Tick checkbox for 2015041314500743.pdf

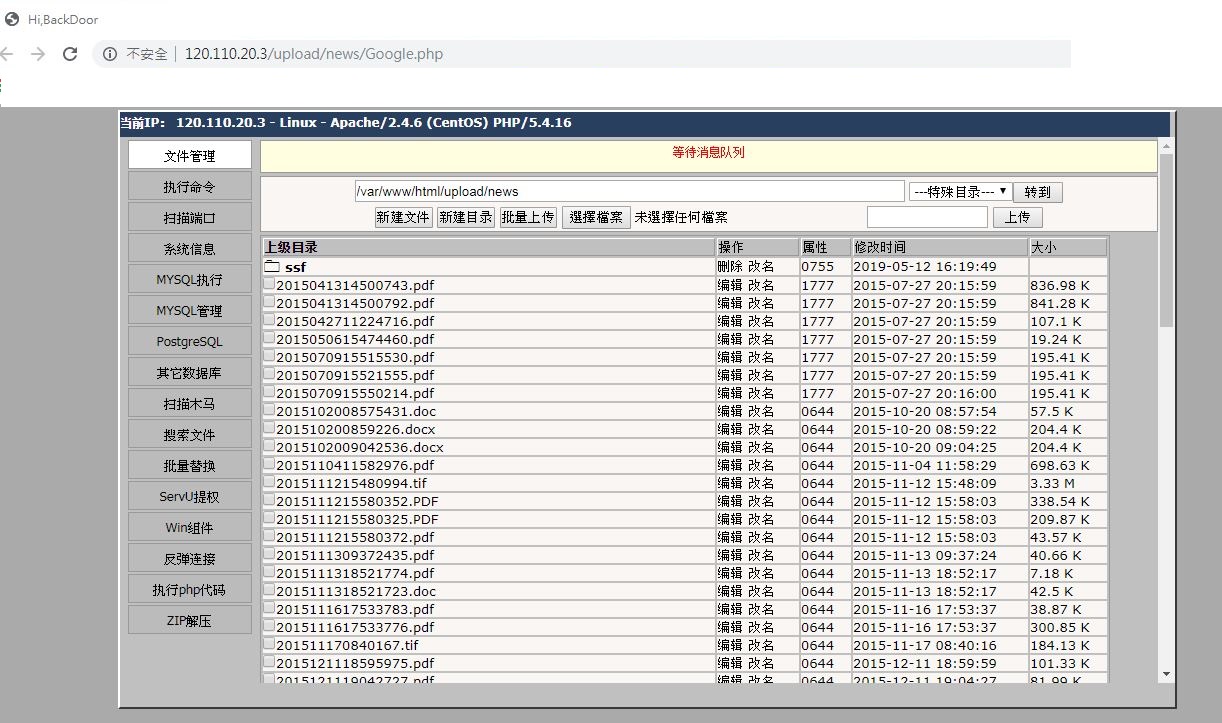tap(269, 284)
